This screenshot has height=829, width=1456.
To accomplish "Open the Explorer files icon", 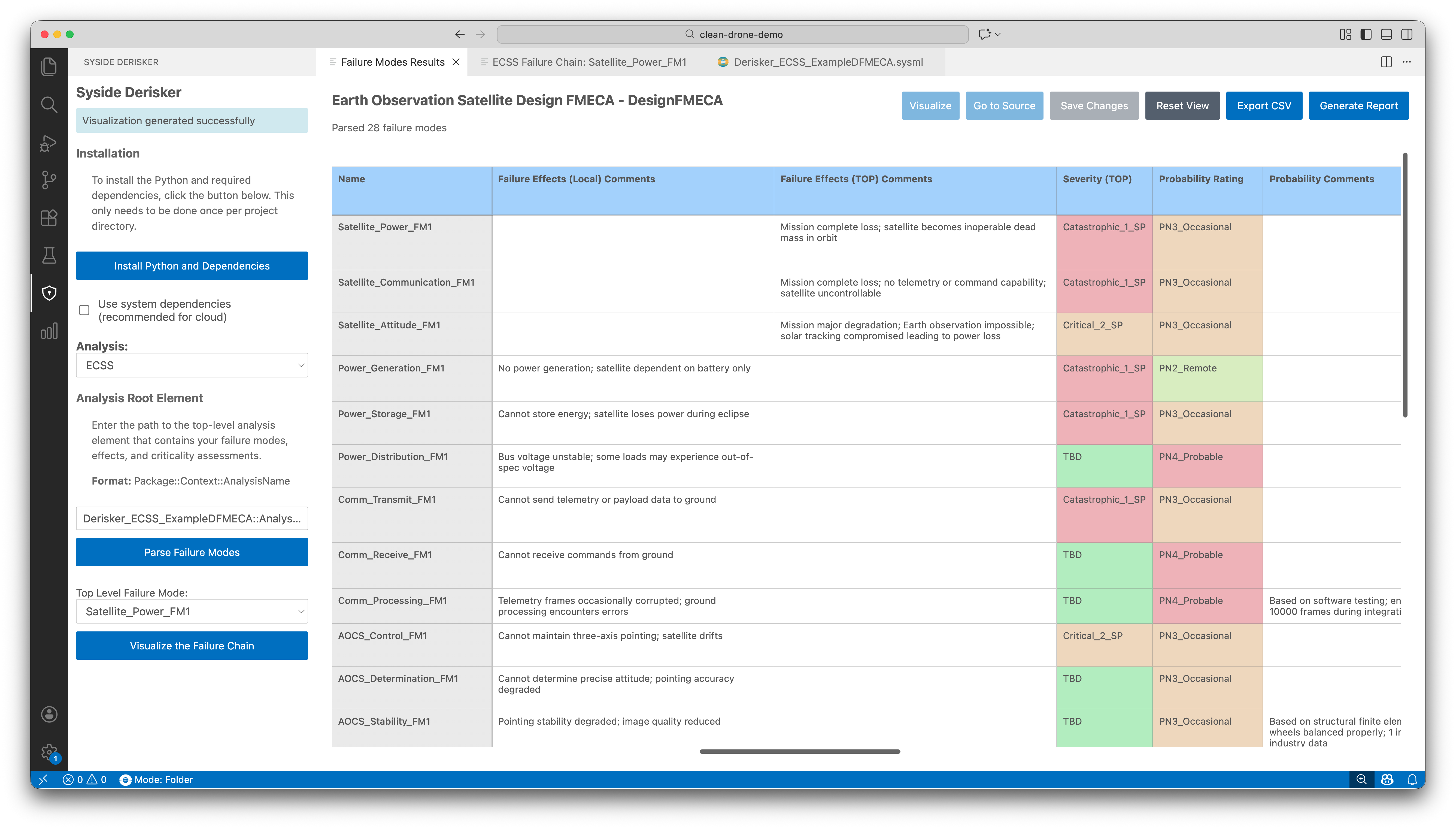I will (49, 66).
